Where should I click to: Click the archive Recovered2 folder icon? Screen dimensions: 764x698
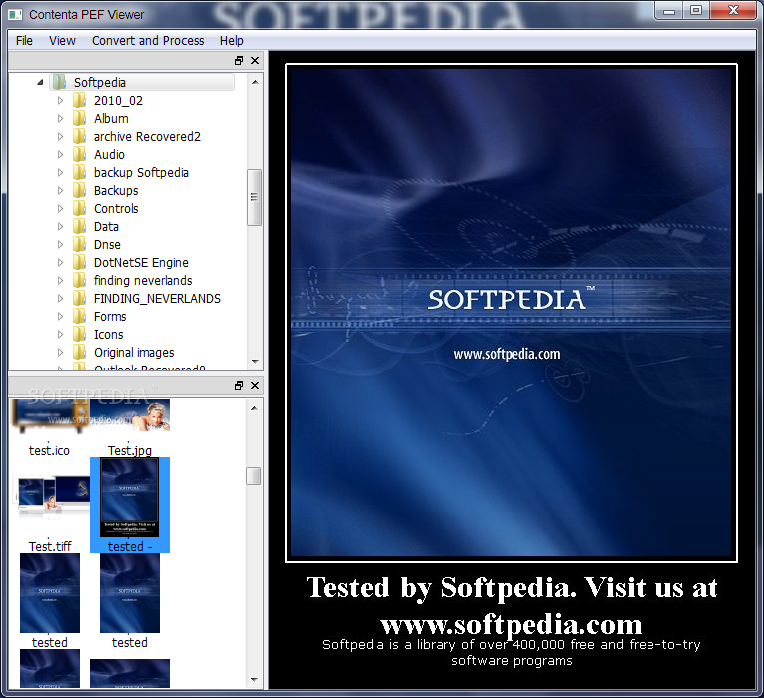pos(79,136)
